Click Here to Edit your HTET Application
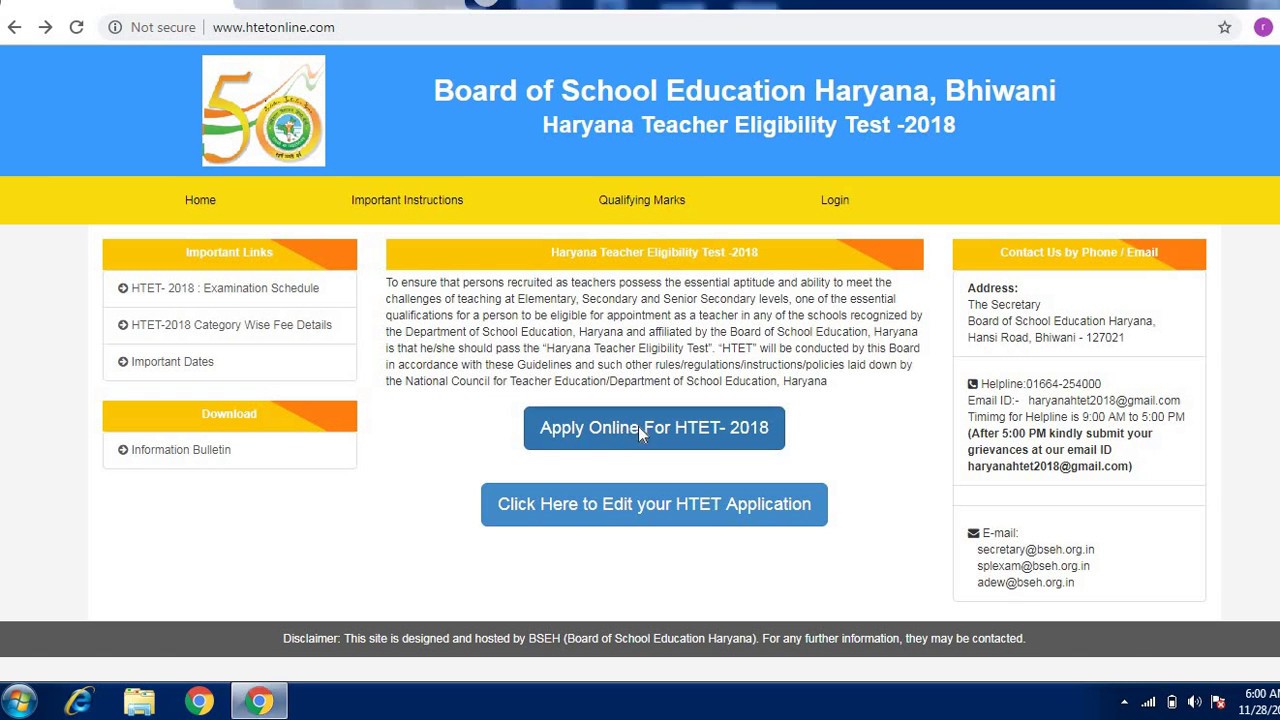This screenshot has height=720, width=1280. pos(654,504)
